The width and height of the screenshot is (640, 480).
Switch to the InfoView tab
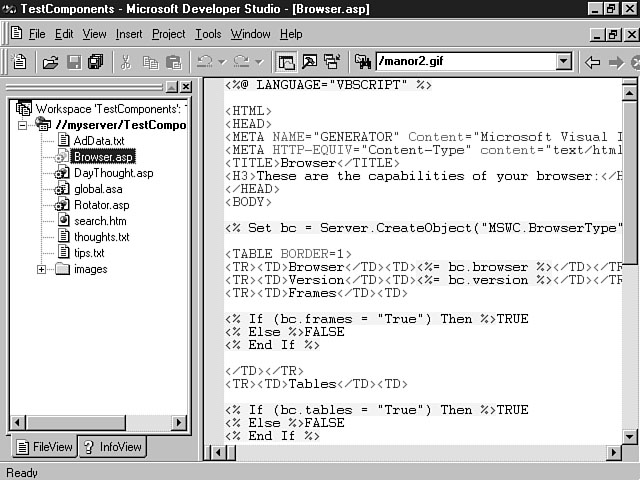point(112,447)
